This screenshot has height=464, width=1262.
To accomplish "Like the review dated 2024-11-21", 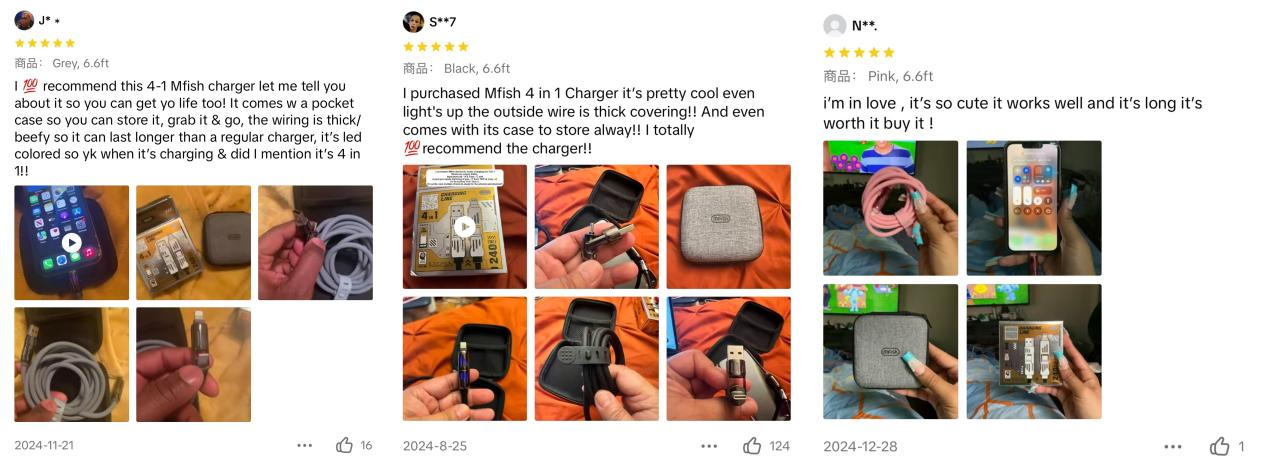I will point(345,445).
